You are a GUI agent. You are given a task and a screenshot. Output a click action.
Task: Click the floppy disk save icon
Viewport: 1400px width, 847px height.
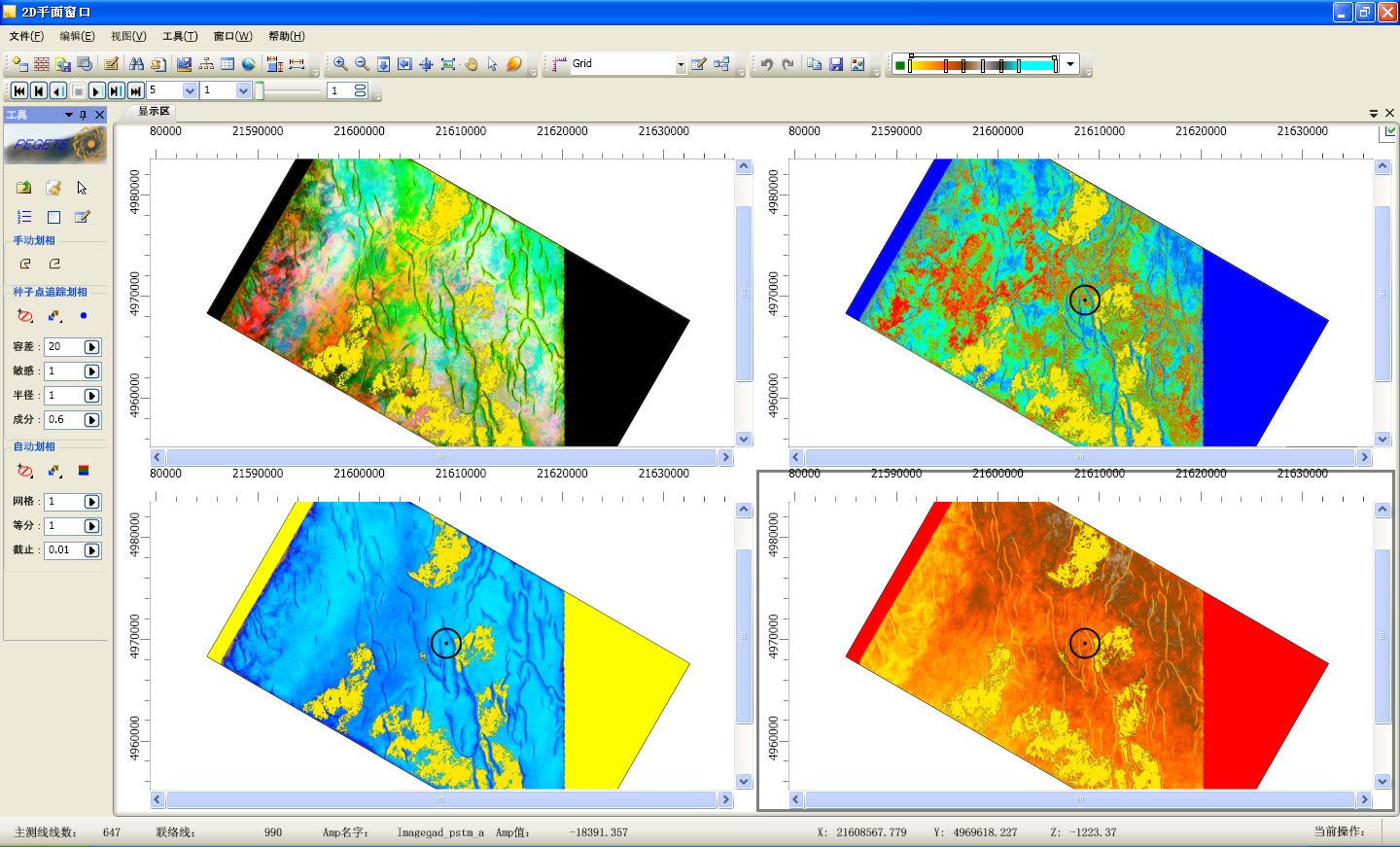coord(836,64)
